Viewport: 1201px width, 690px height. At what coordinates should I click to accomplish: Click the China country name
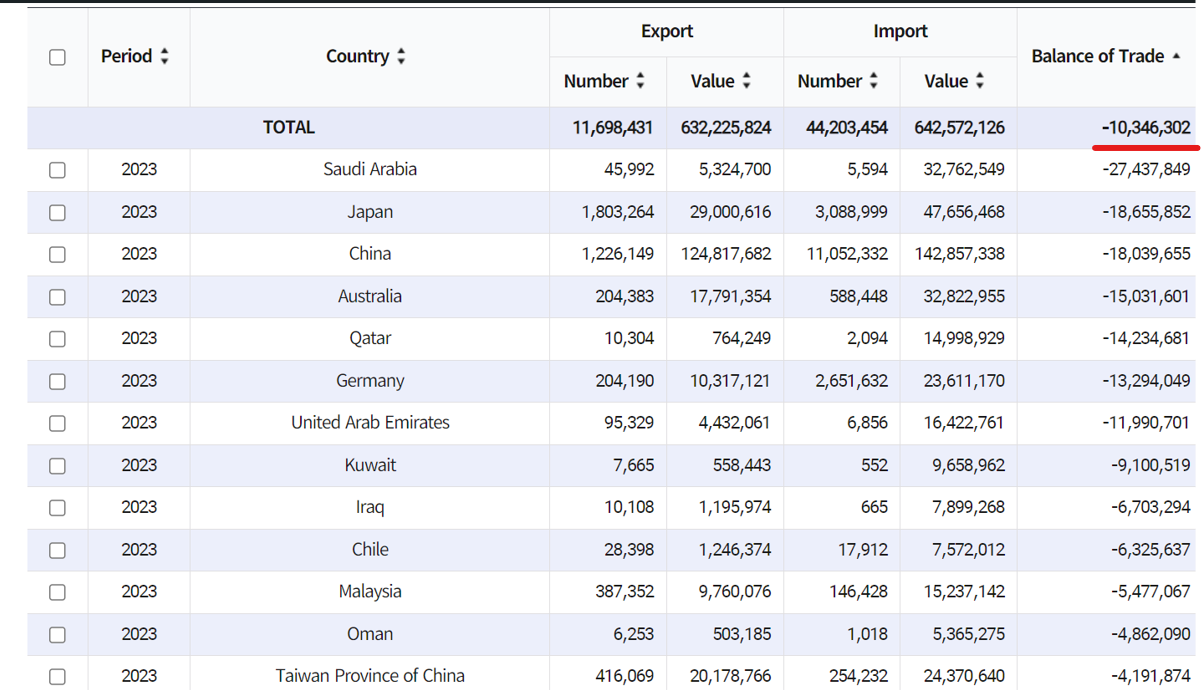[370, 254]
